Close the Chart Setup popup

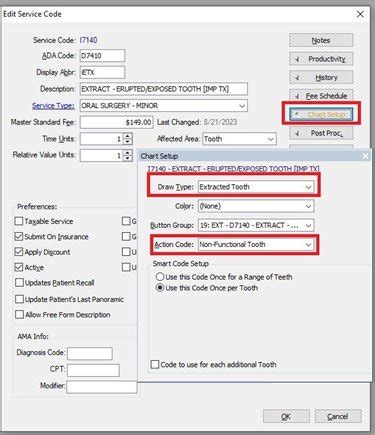(366, 156)
